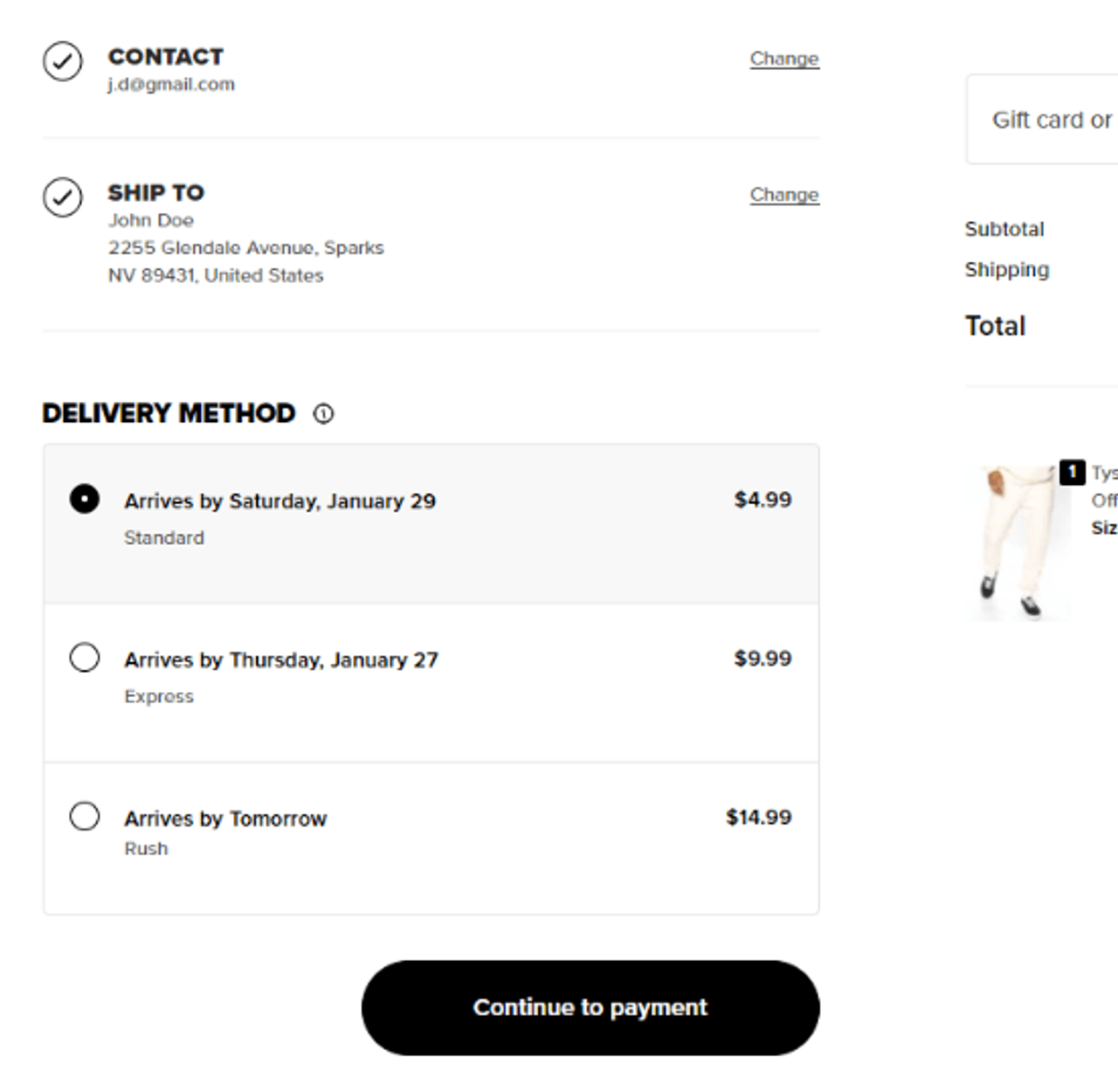Open the Delivery Method info icon
This screenshot has height=1092, width=1118.
(x=323, y=413)
